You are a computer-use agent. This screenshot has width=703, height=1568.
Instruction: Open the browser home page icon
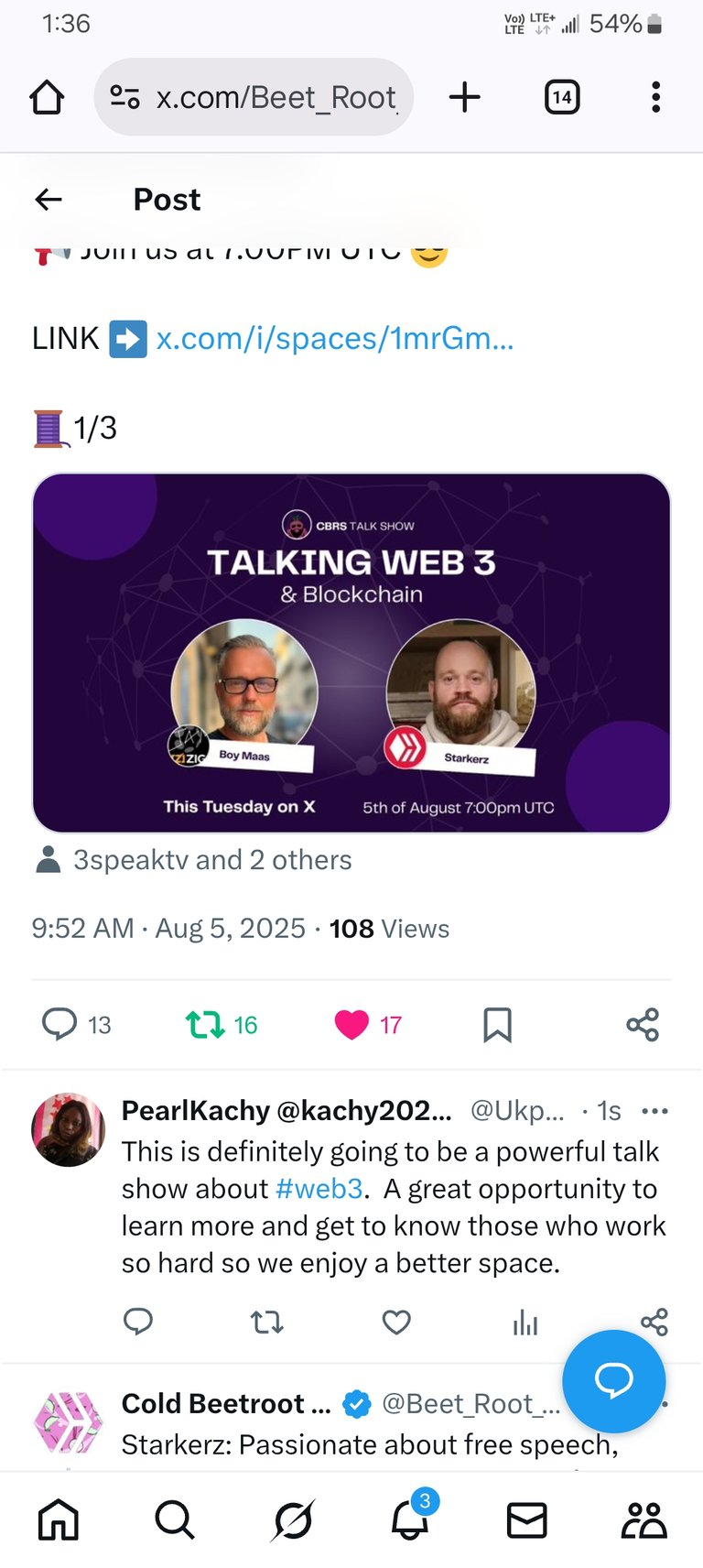47,97
